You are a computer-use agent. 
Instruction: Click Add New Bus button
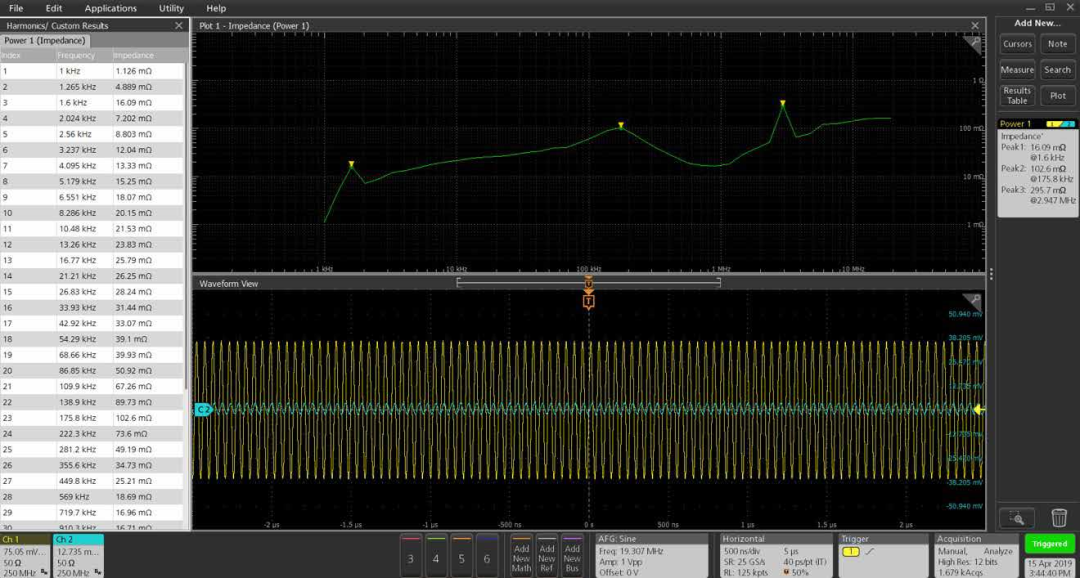pyautogui.click(x=572, y=554)
